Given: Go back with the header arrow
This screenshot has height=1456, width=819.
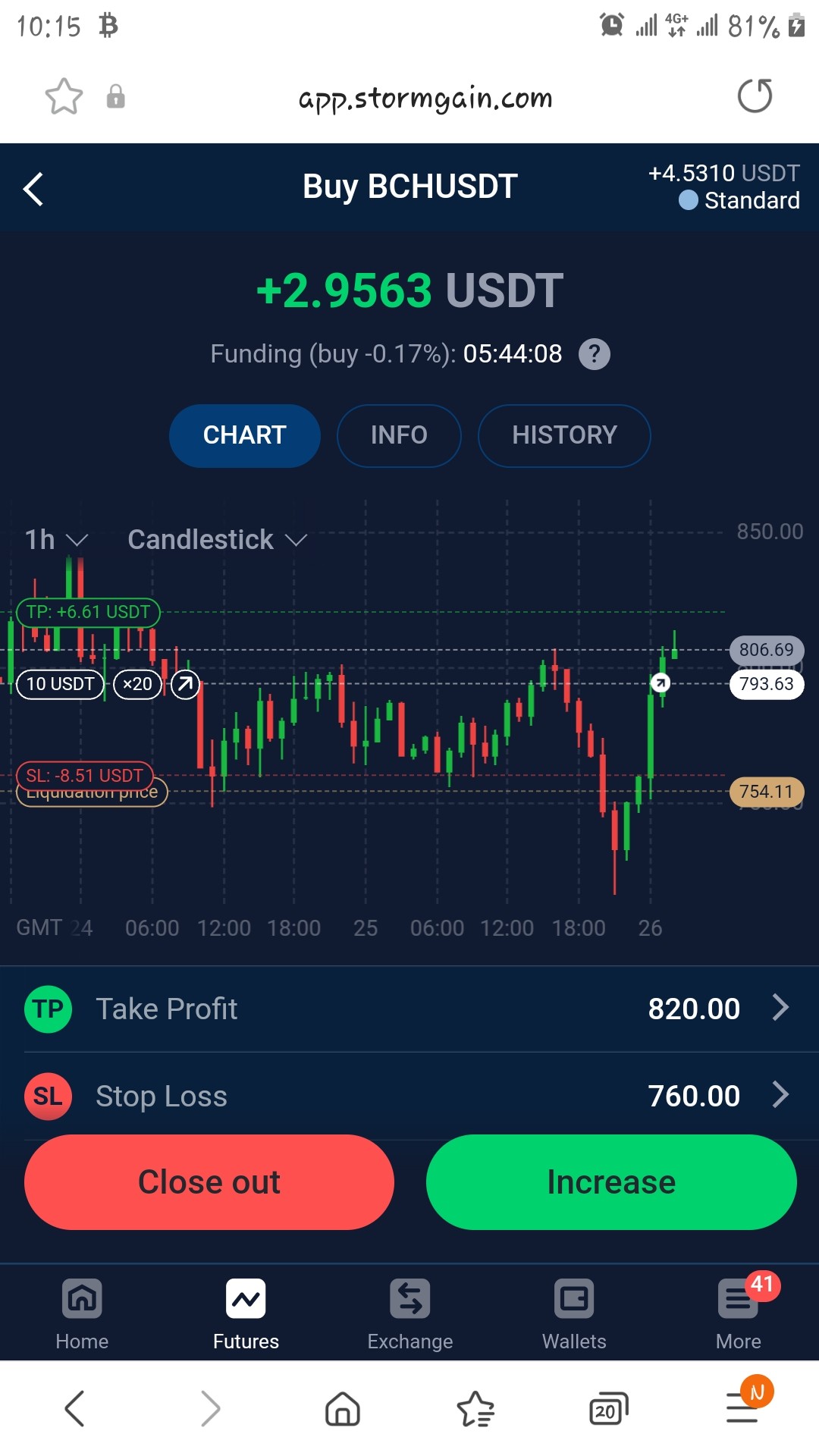Looking at the screenshot, I should click(x=33, y=189).
